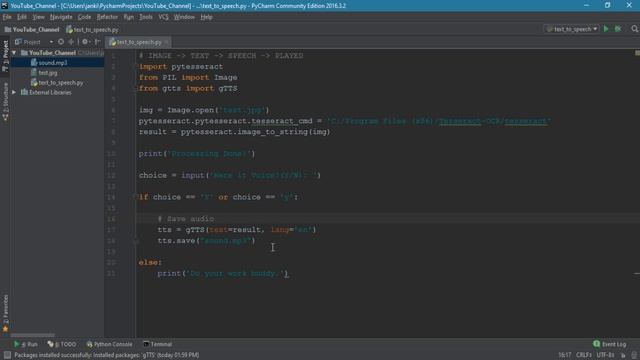
Task: Open the TODO tool window
Action: click(x=62, y=344)
